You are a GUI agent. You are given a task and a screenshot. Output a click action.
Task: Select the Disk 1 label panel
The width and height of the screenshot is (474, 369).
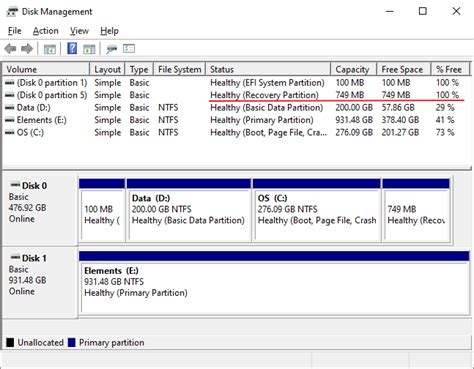40,282
